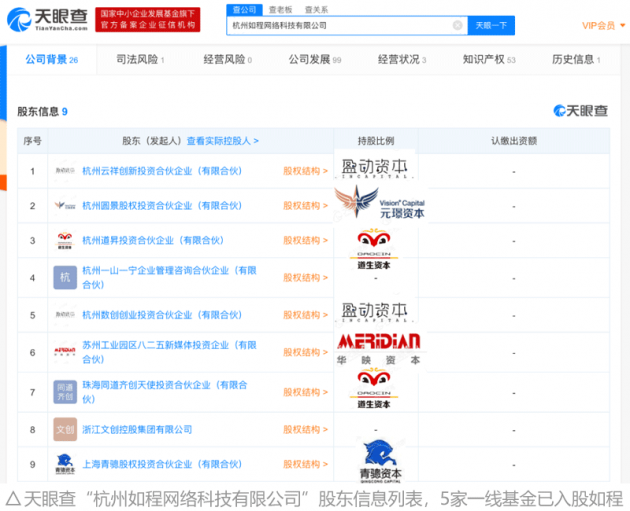Open the 知识产权 tab
This screenshot has width=630, height=511.
[488, 60]
